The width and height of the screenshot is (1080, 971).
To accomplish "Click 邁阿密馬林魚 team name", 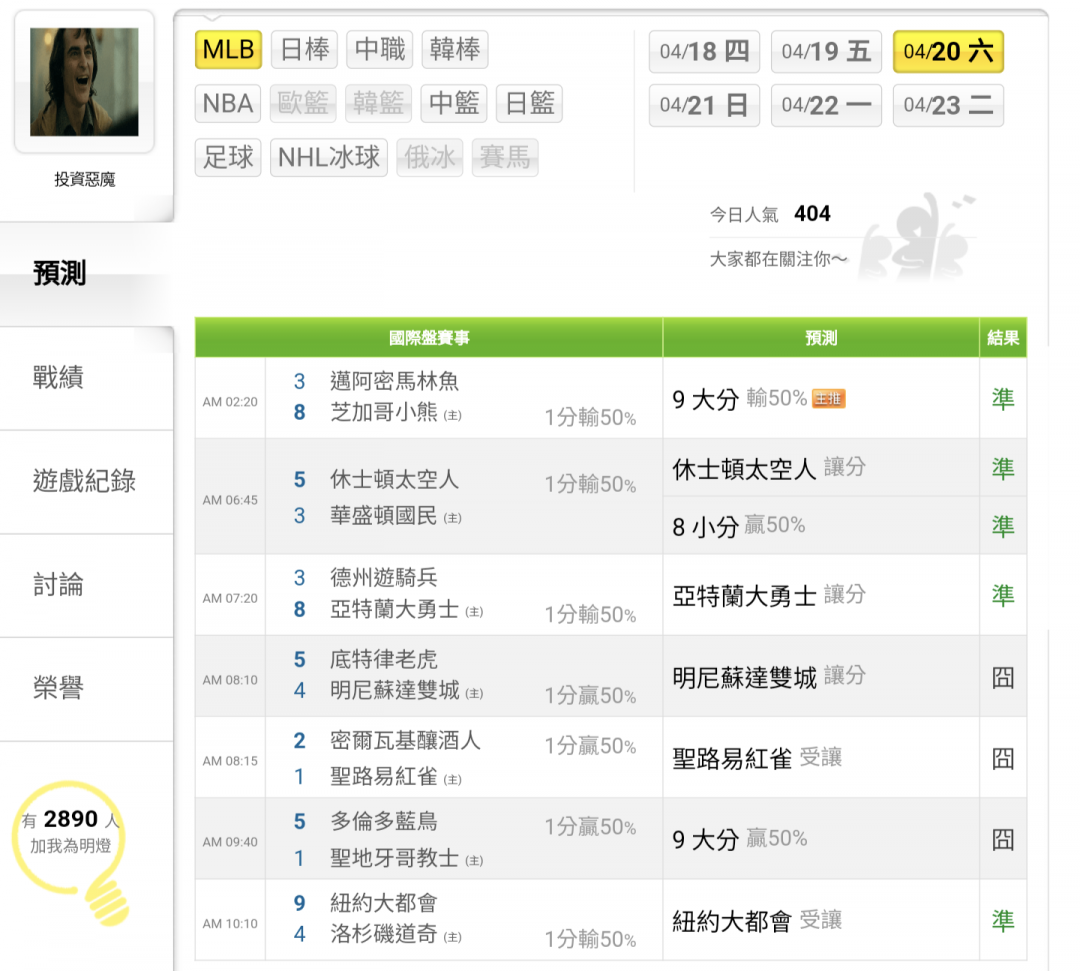I will click(x=394, y=381).
